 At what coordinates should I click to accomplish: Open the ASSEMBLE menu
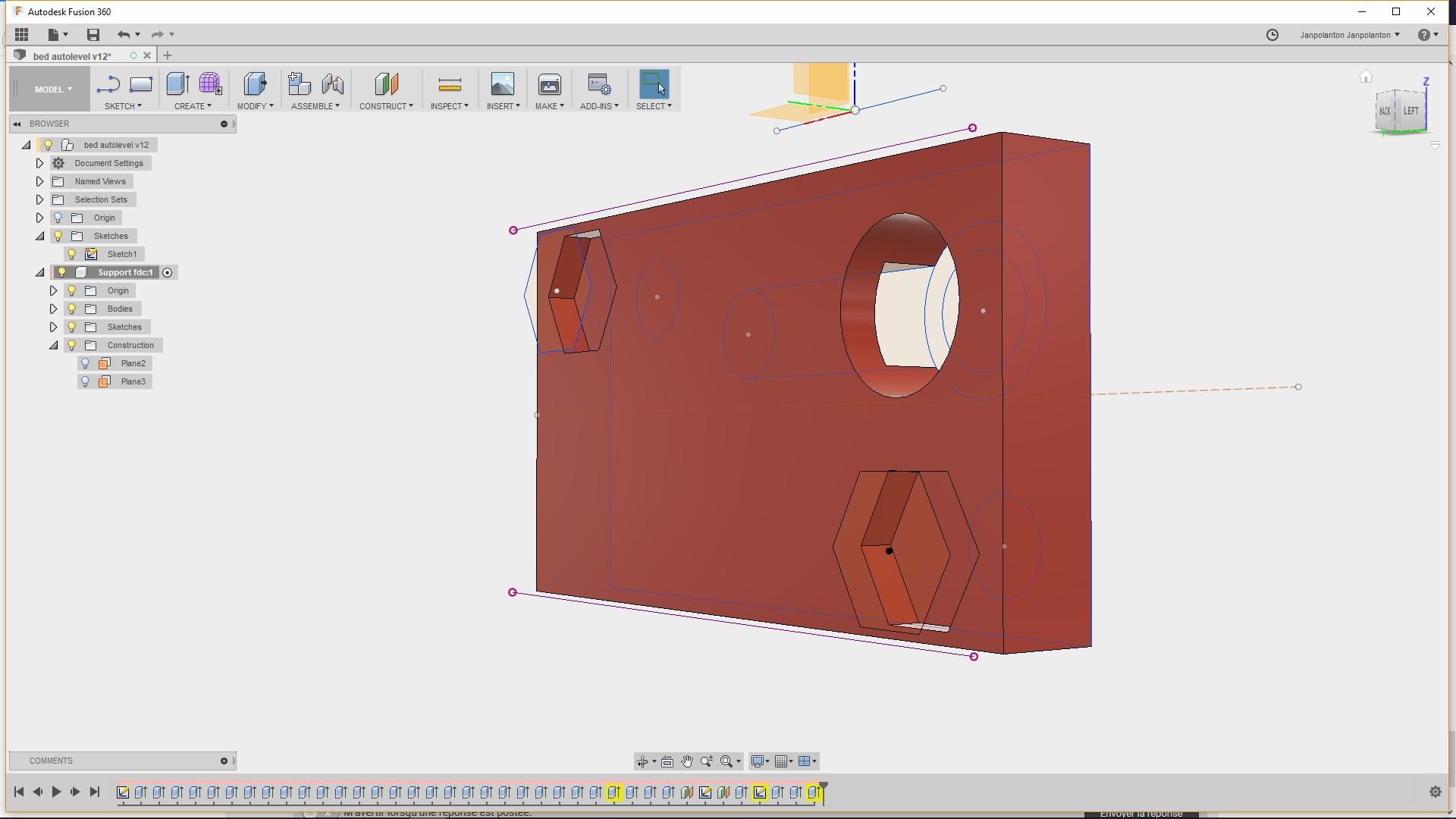[315, 106]
